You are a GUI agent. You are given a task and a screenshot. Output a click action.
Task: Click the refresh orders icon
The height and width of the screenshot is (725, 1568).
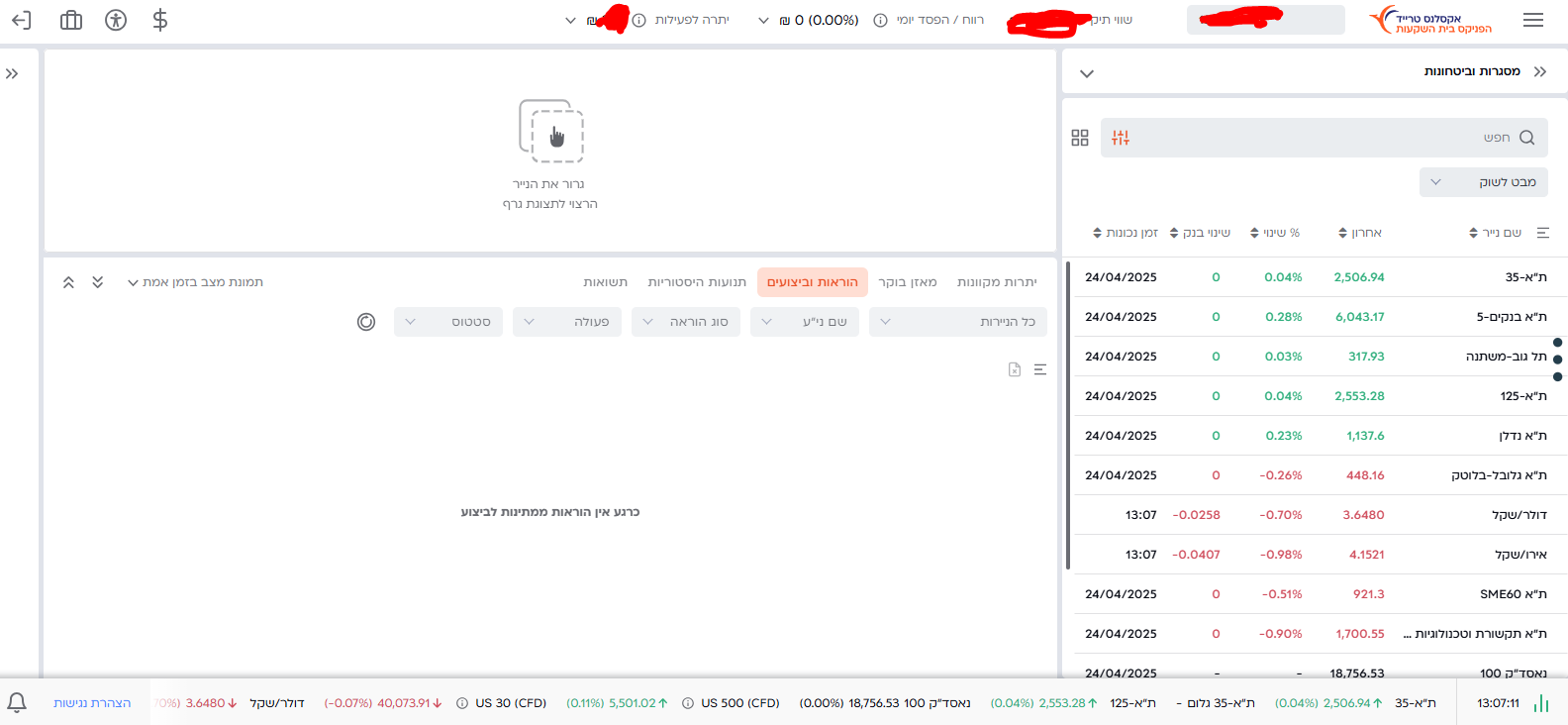tap(366, 322)
